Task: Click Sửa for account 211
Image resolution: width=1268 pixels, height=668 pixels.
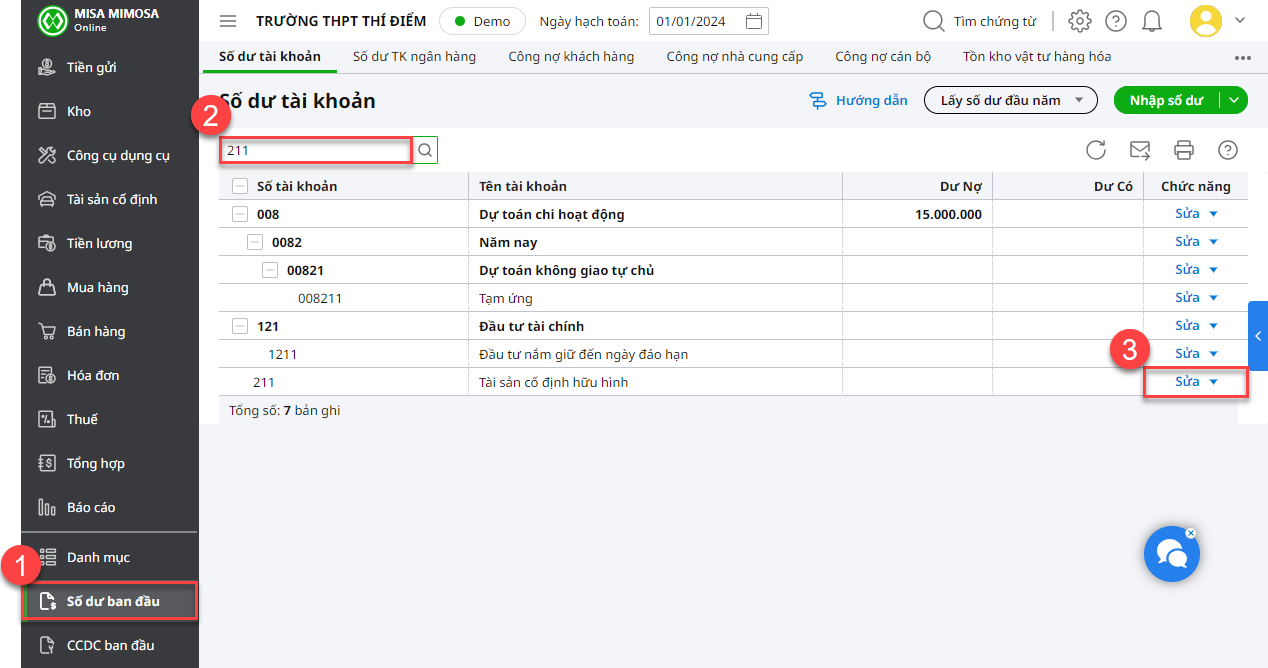Action: [x=1187, y=382]
